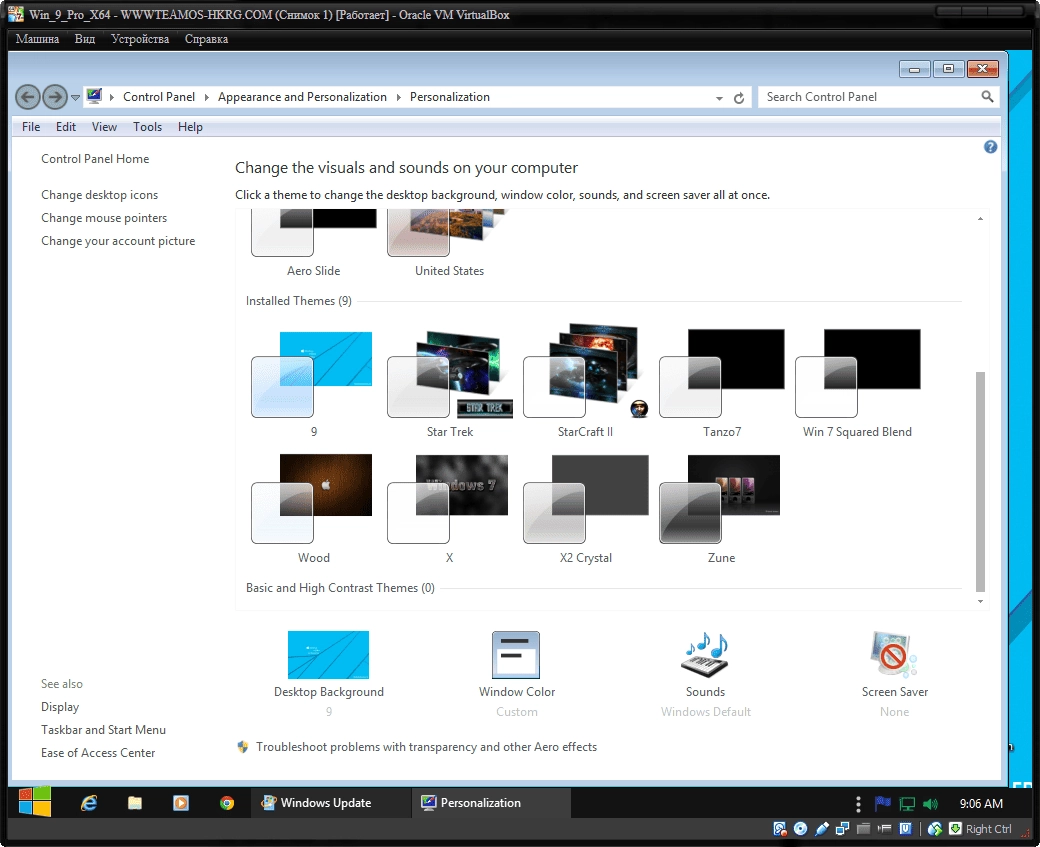Expand the arrow before Control Panel breadcrumb

point(111,97)
